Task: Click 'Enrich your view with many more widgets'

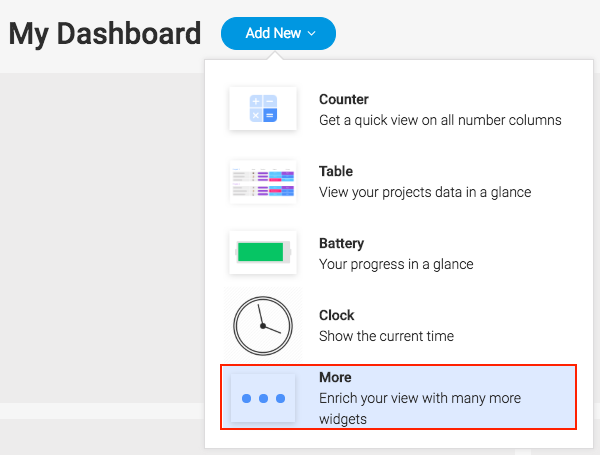Action: coord(420,409)
